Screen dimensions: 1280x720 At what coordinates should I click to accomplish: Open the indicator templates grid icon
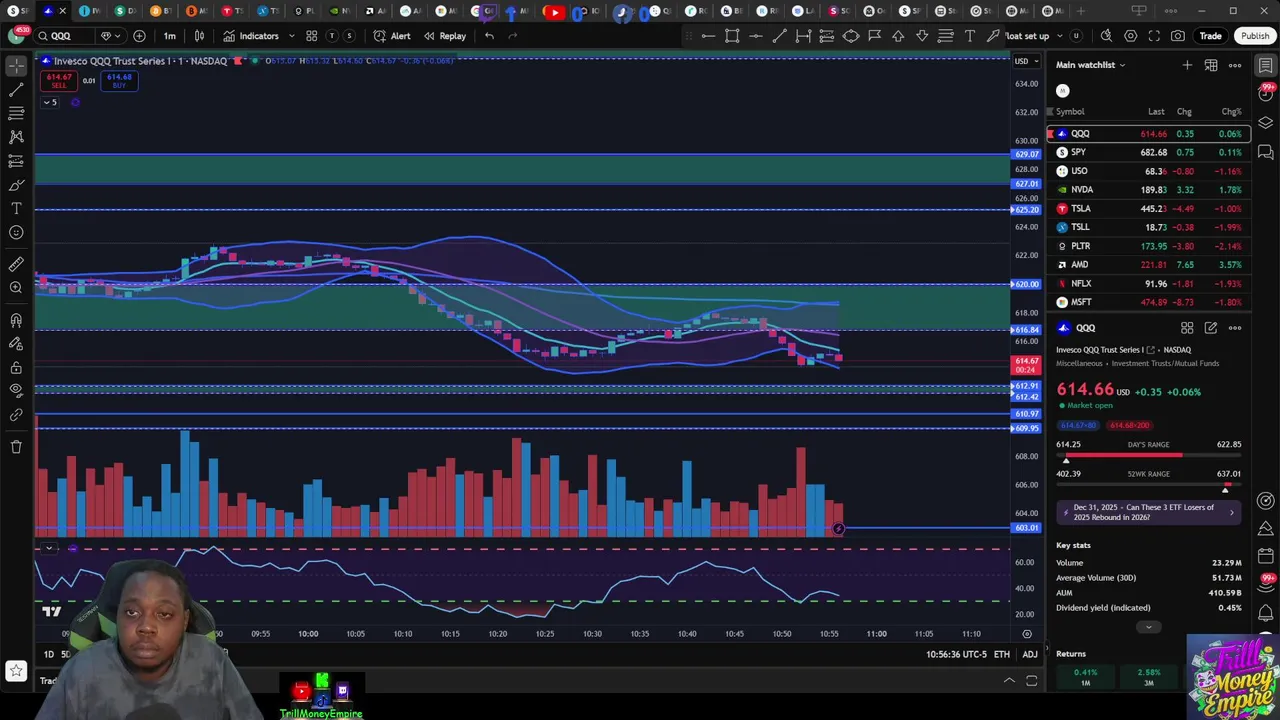coord(312,36)
